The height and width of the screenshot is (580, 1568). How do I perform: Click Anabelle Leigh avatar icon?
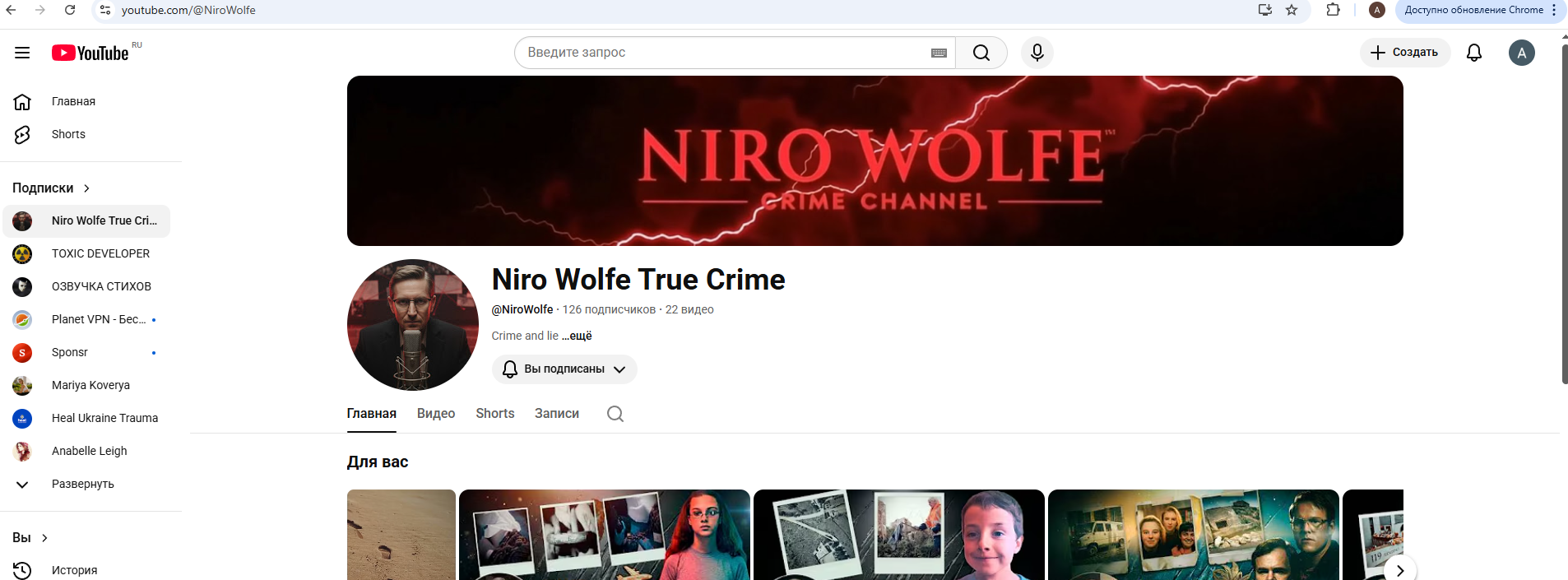22,451
